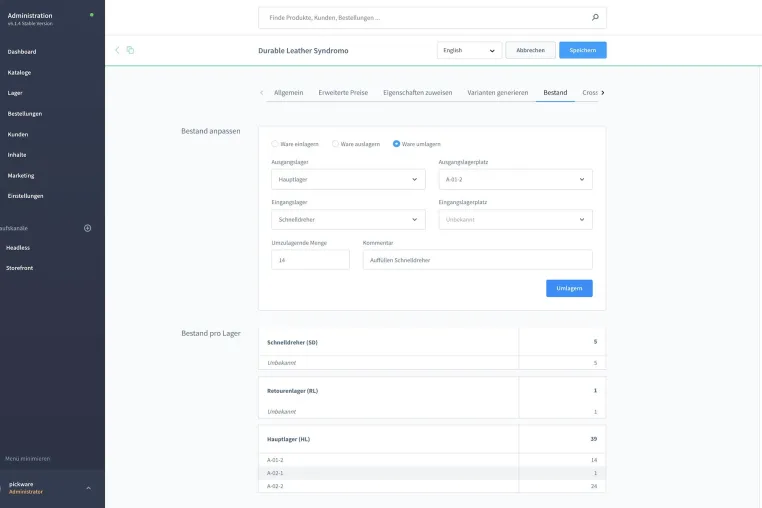Go back with the left arrow icon
762x508 pixels.
[x=117, y=50]
